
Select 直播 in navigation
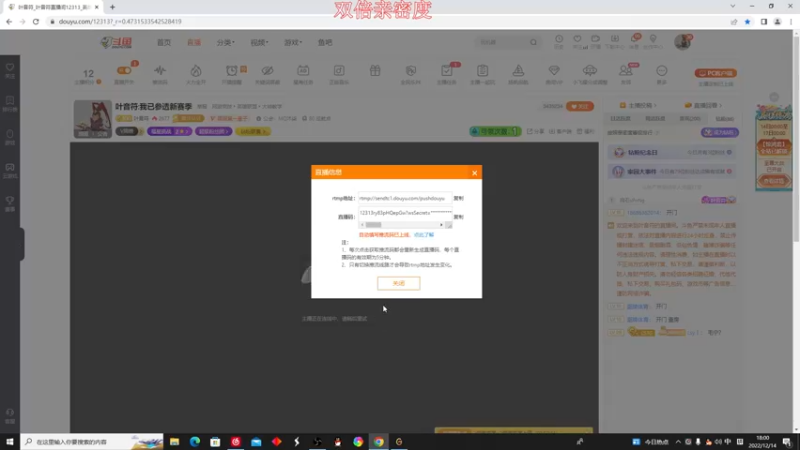[x=194, y=42]
